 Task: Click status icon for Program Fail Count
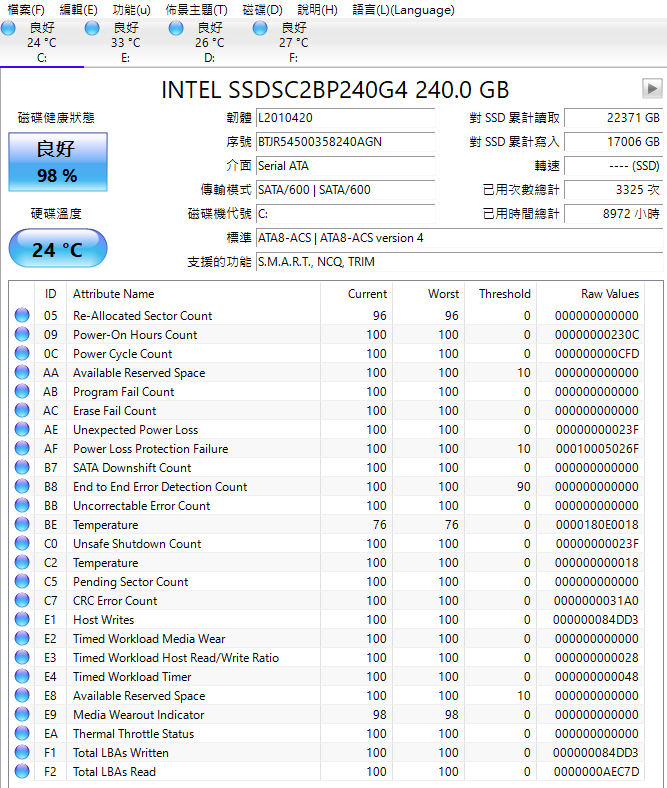[x=22, y=391]
